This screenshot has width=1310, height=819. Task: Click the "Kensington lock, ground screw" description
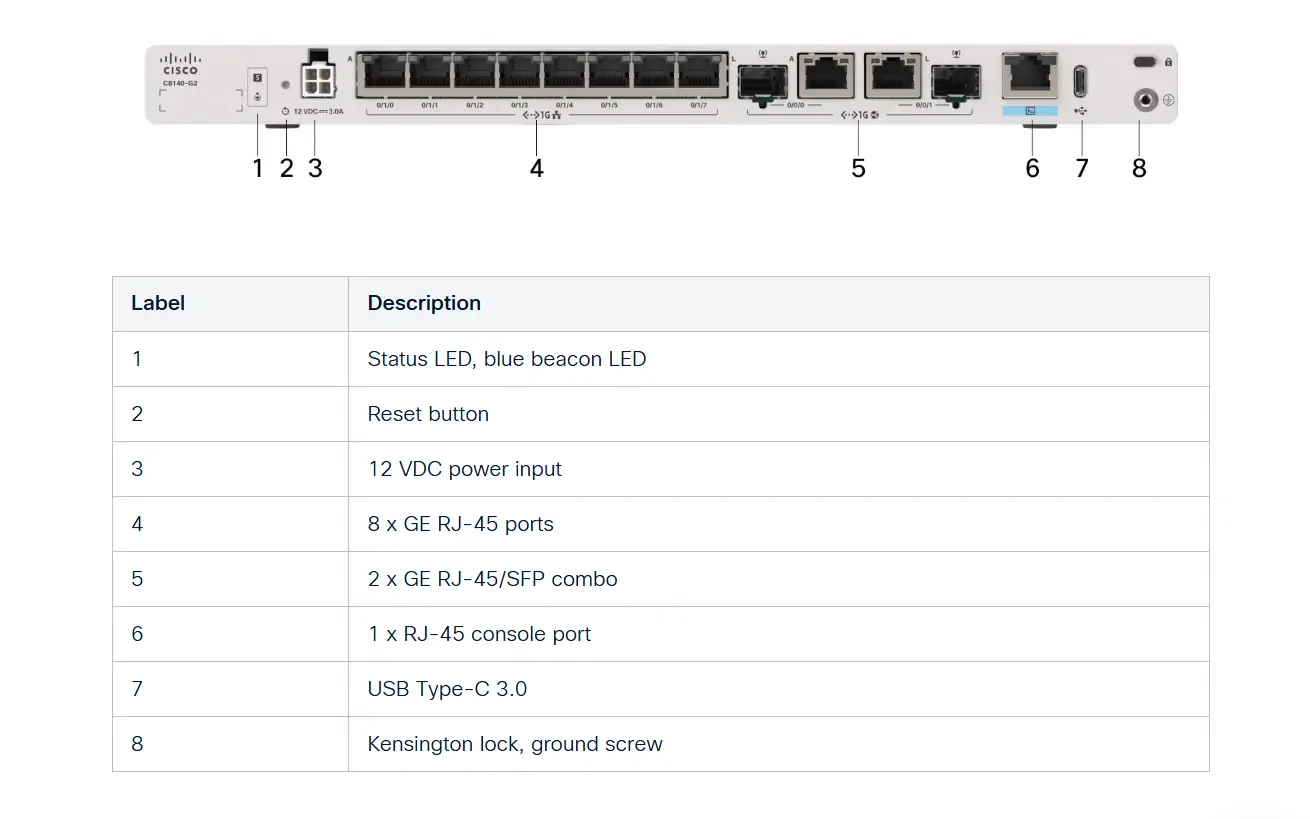[515, 744]
